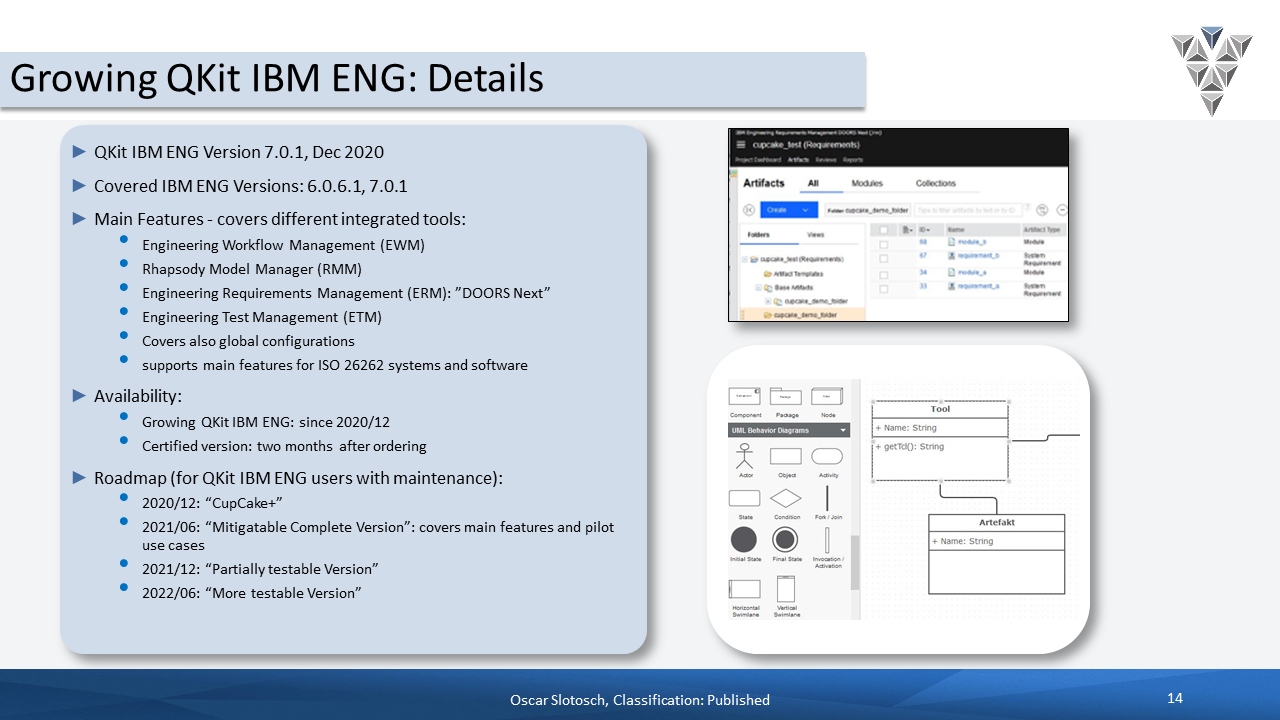Pick the Final State ringed circle
1280x720 pixels.
pyautogui.click(x=786, y=540)
